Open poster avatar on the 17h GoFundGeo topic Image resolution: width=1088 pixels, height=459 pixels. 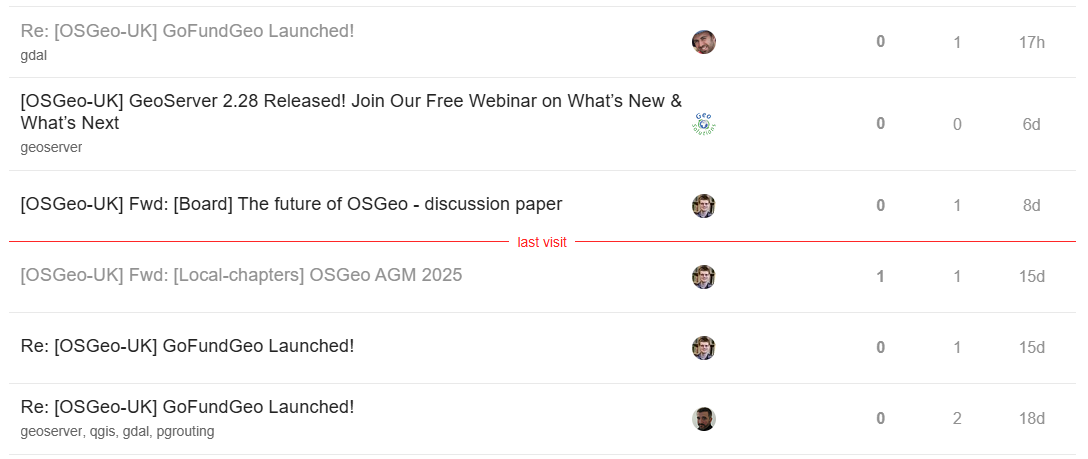[703, 42]
